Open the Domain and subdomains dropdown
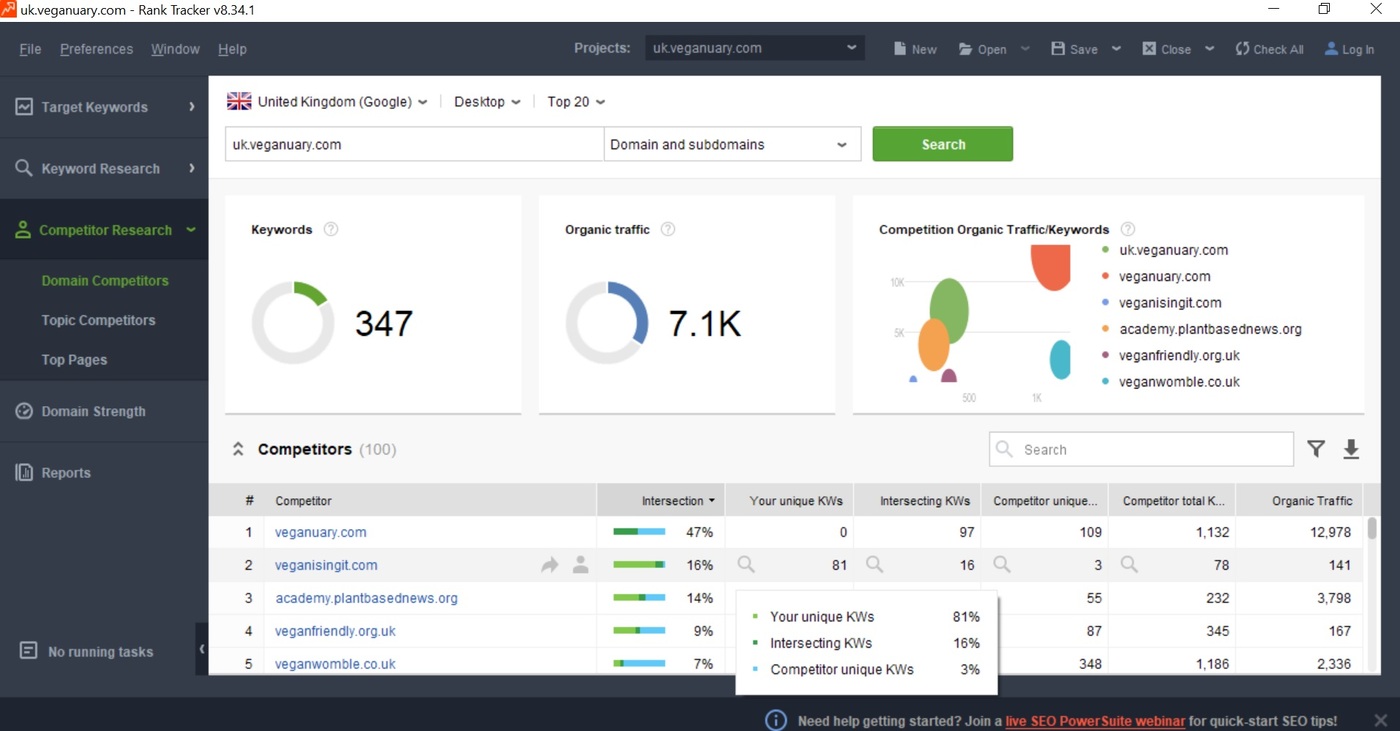 (732, 144)
